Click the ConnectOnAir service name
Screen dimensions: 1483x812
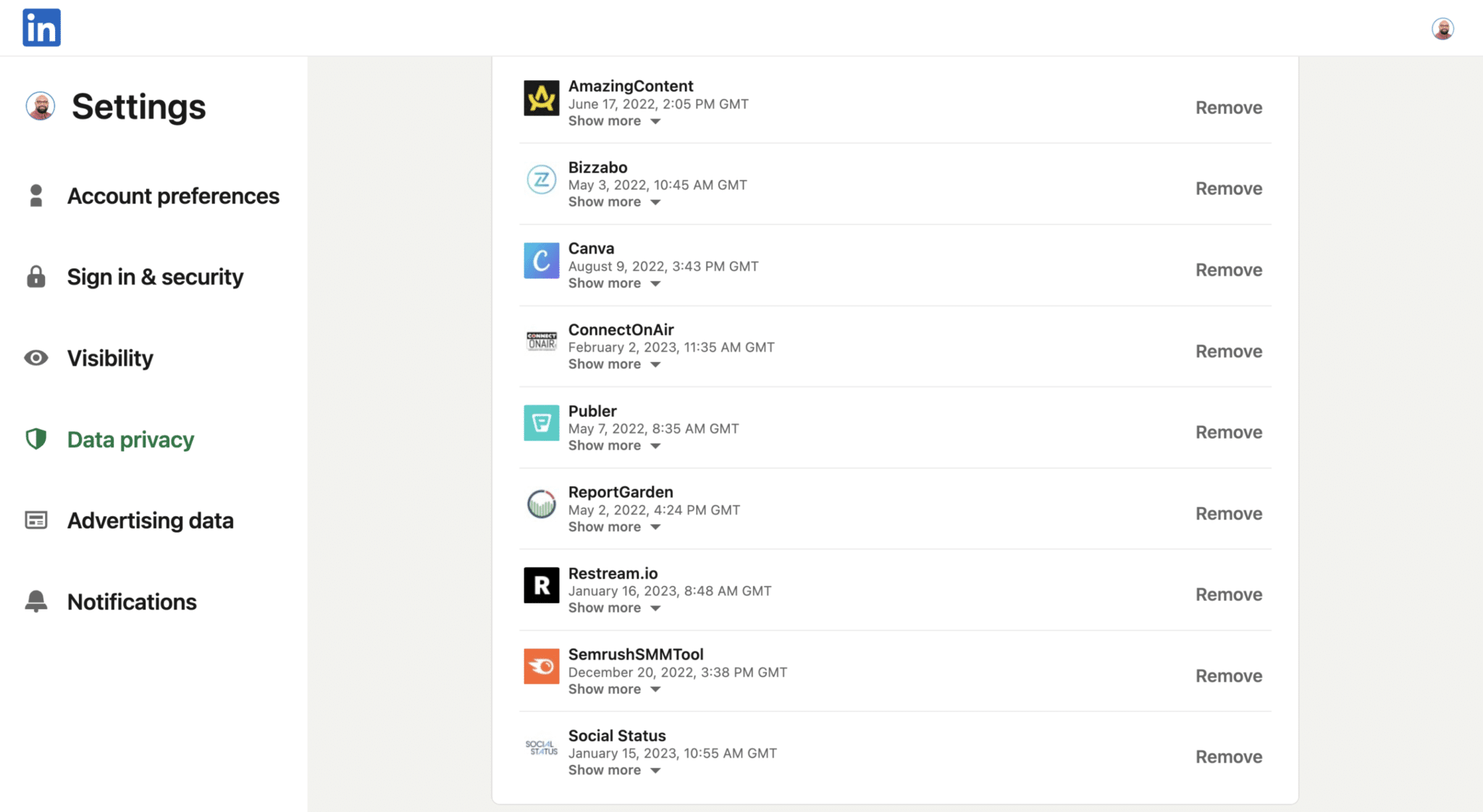click(x=621, y=329)
